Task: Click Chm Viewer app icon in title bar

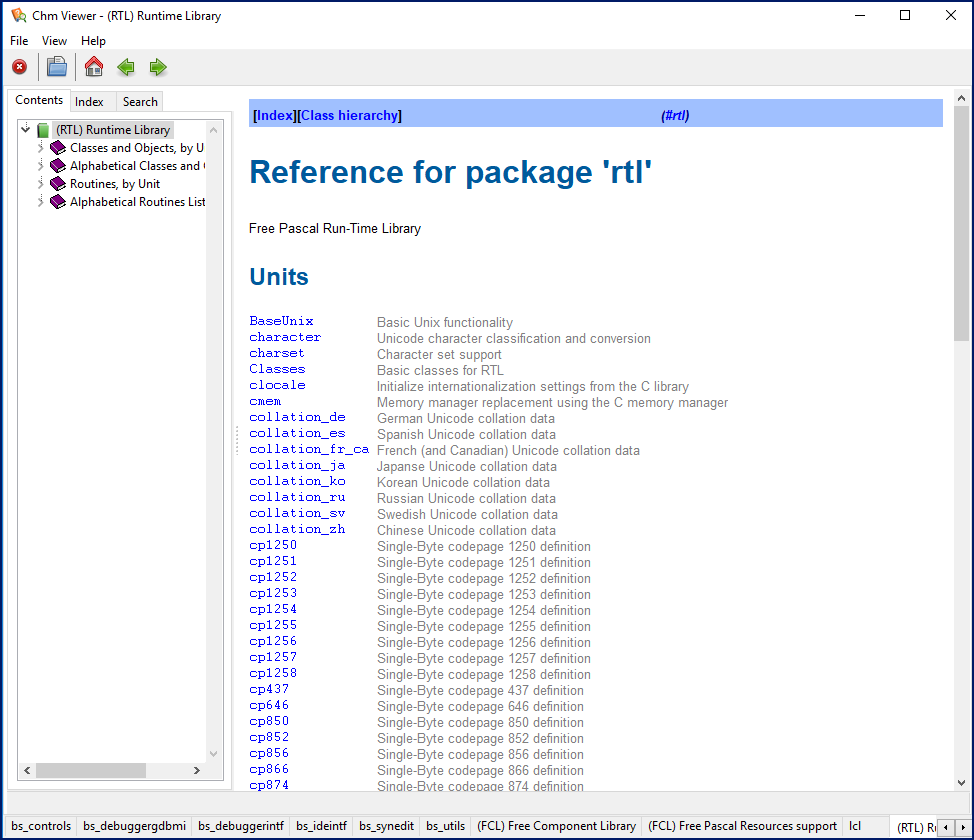Action: (x=19, y=16)
